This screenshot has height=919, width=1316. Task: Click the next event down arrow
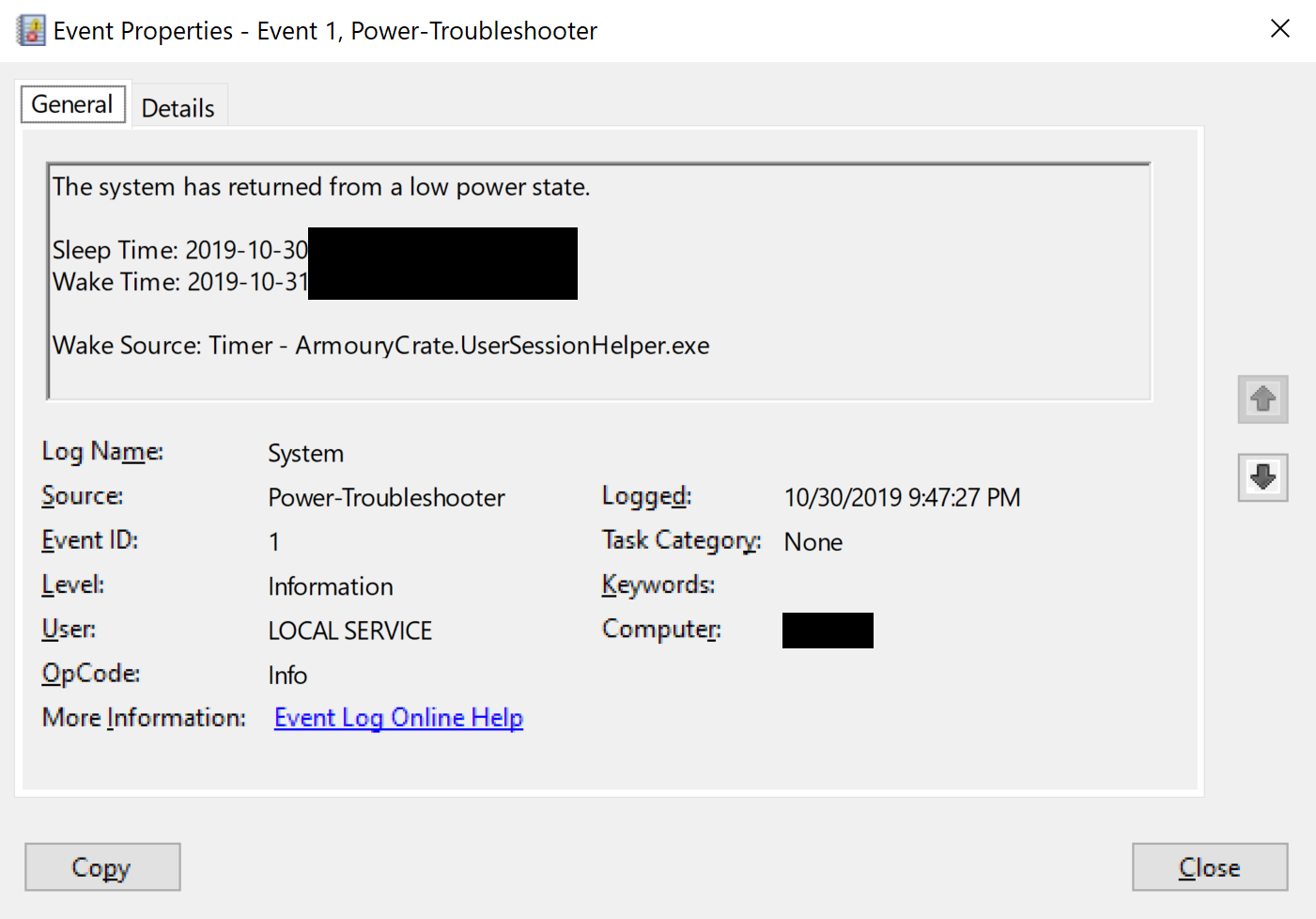[1262, 477]
